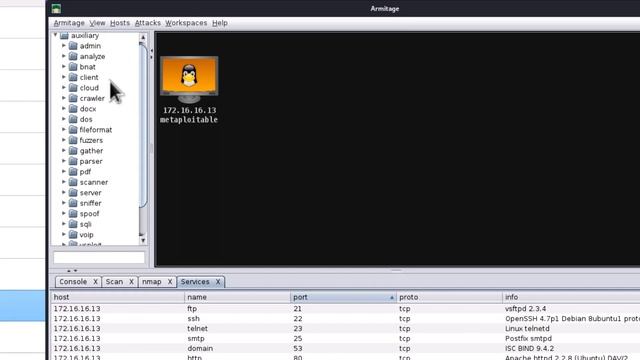Click the dos folder icon
The height and width of the screenshot is (360, 640).
(73, 119)
